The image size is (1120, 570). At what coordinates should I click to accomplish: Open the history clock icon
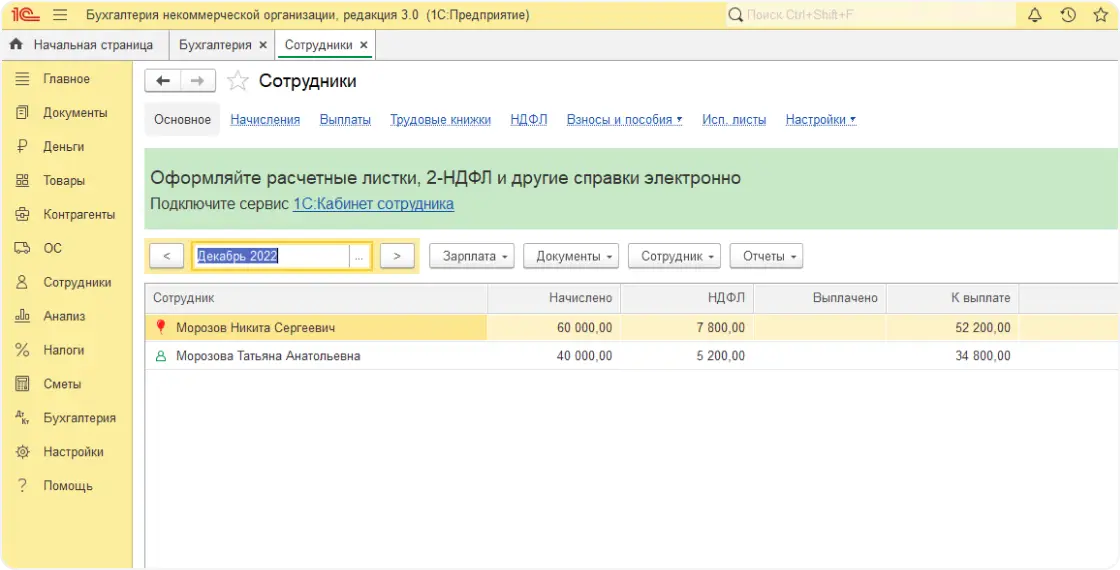1068,15
